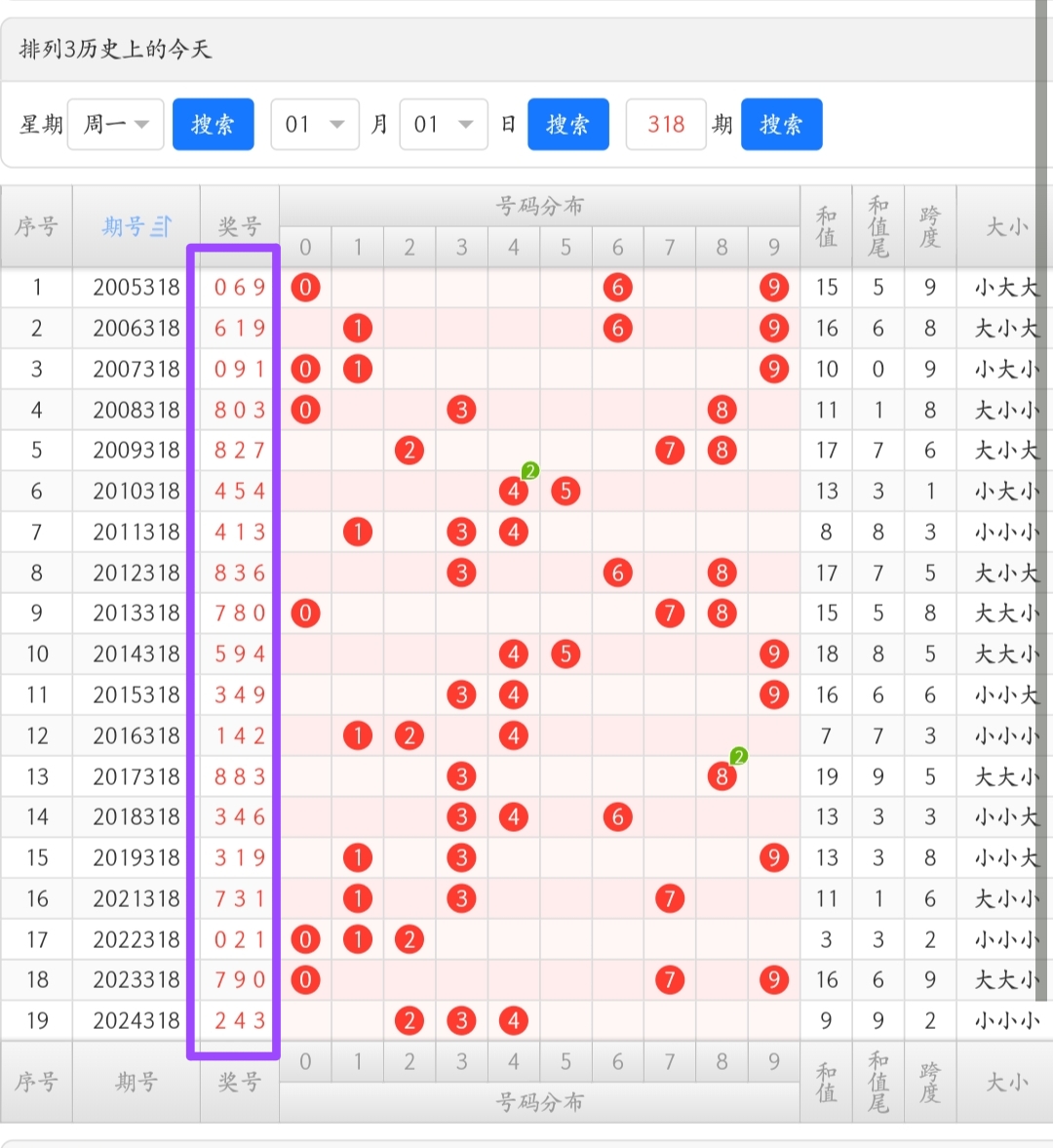Click the red ball 2 in row 2024318

coord(409,1020)
